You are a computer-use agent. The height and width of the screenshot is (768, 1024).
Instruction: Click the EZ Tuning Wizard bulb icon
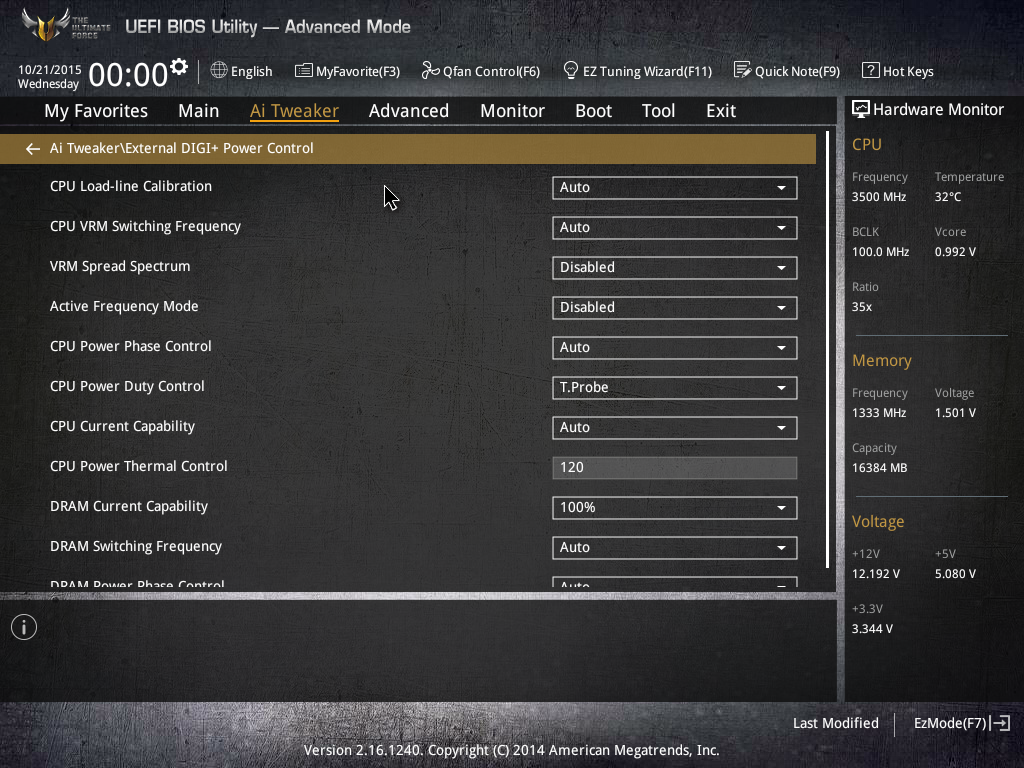(570, 70)
